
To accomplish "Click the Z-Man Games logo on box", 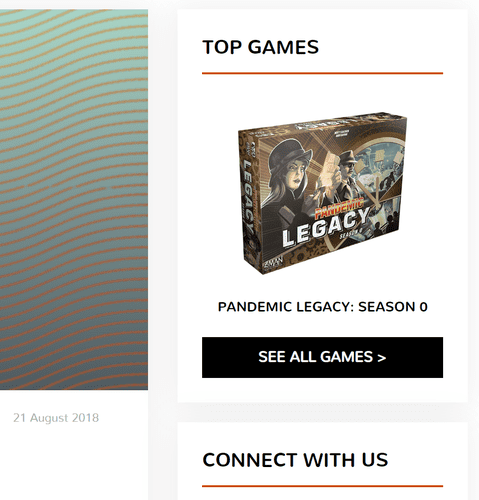I will click(x=274, y=260).
